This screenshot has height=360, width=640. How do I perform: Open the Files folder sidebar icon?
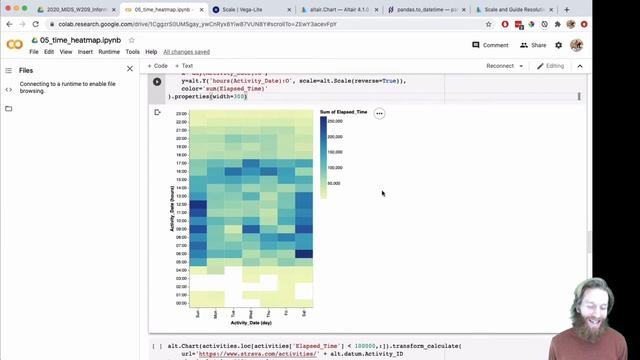9,109
